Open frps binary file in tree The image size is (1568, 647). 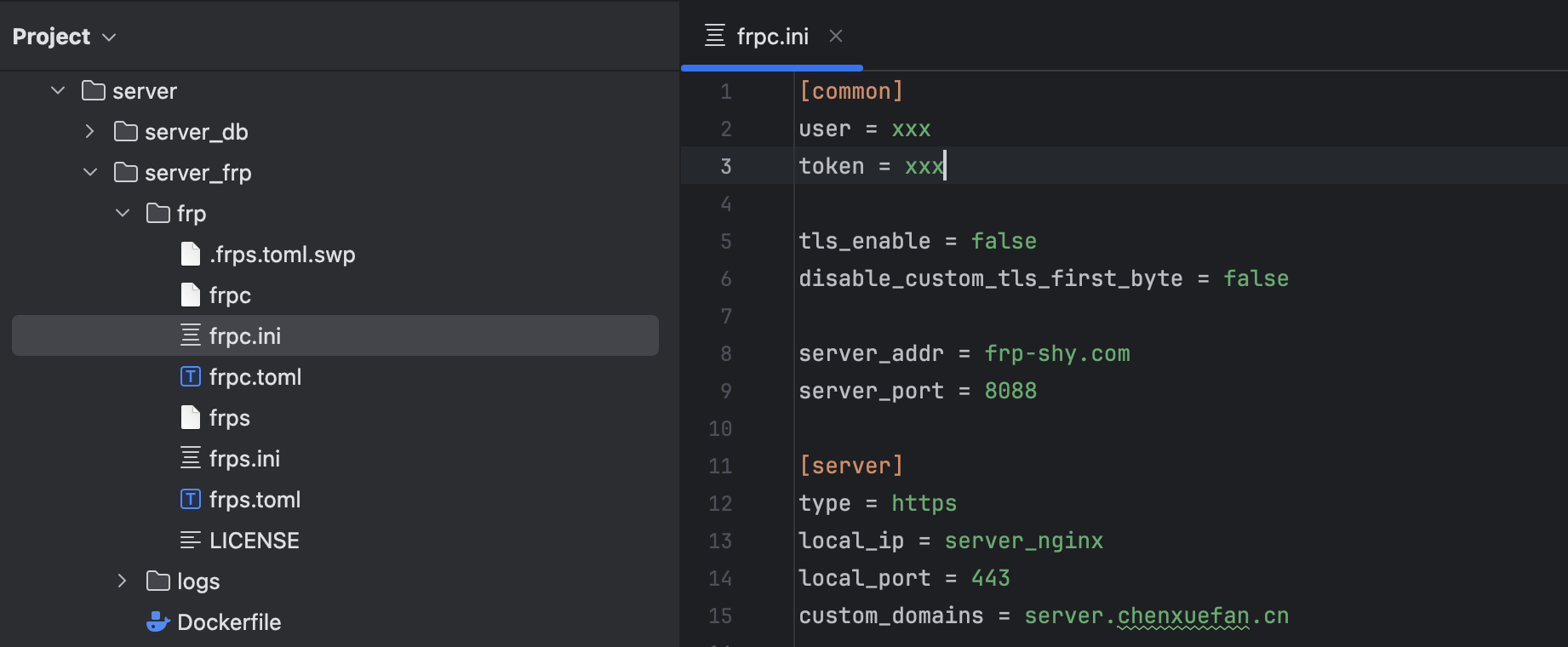pos(230,418)
